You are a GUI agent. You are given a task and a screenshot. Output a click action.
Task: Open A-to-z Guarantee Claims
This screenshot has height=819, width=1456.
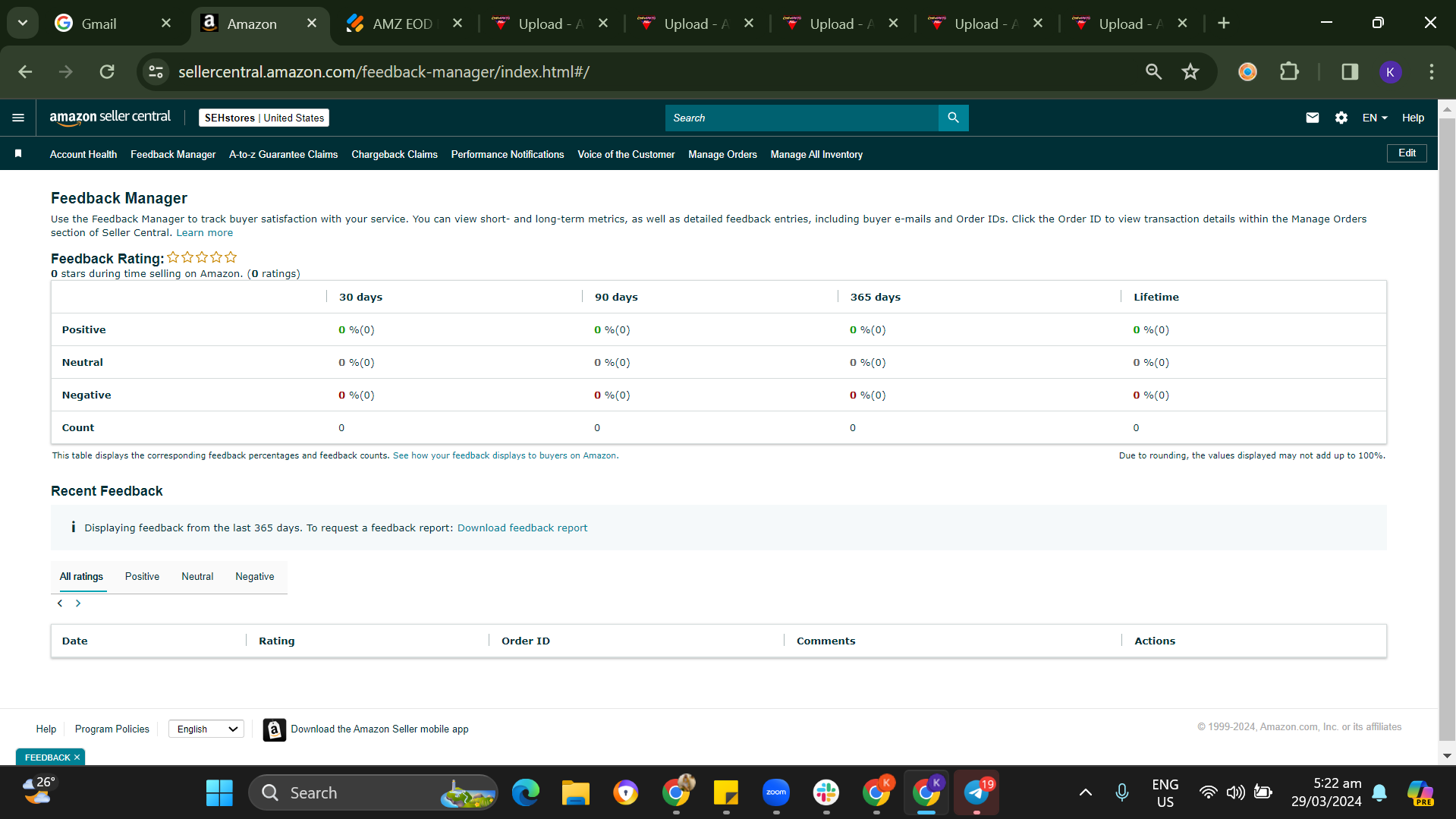(x=284, y=154)
